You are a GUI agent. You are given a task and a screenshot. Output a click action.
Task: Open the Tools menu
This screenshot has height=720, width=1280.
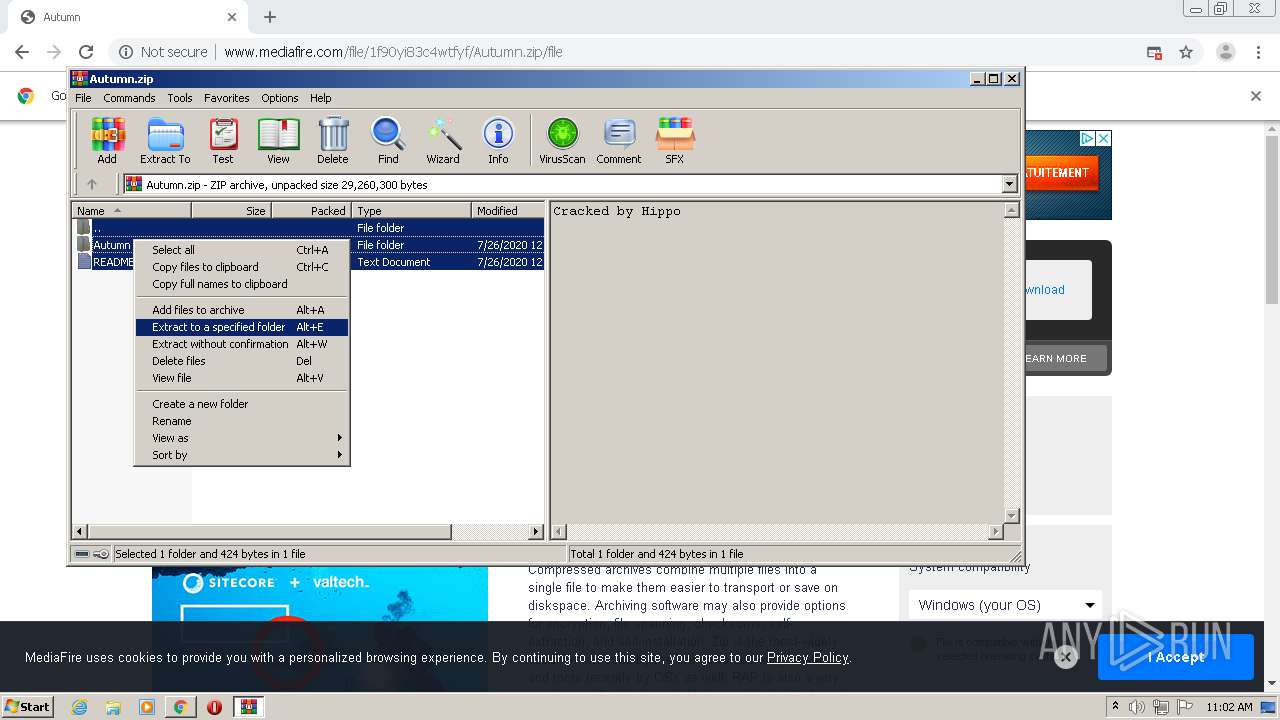pos(180,98)
